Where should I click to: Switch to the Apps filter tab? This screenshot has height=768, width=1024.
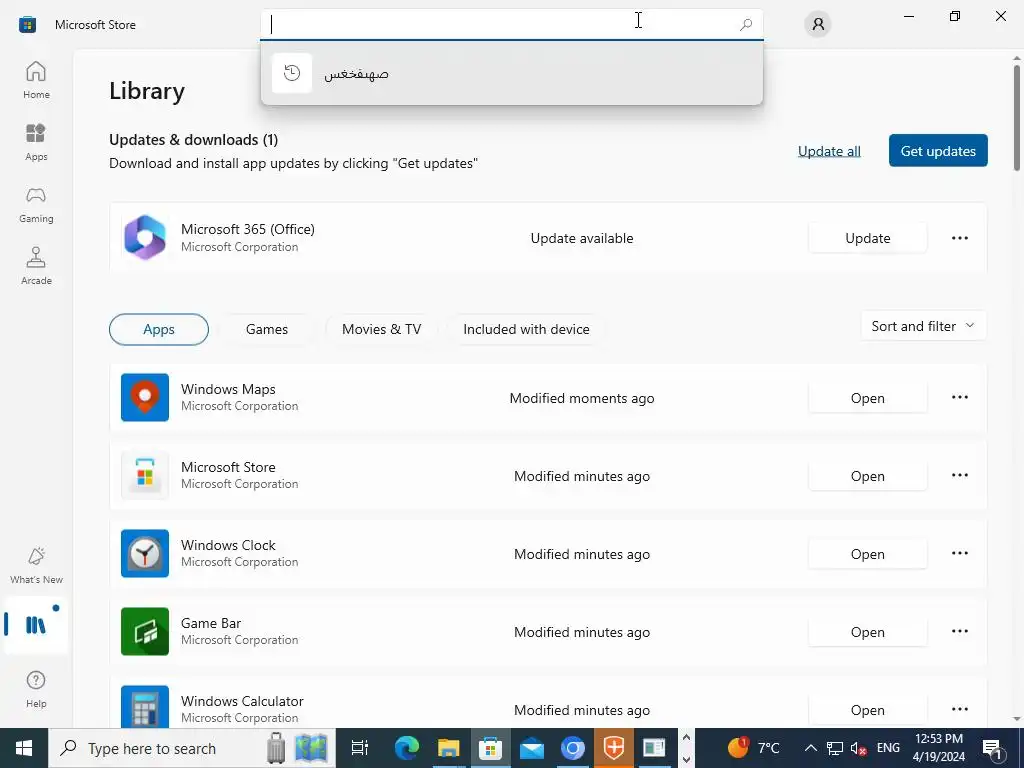tap(159, 329)
